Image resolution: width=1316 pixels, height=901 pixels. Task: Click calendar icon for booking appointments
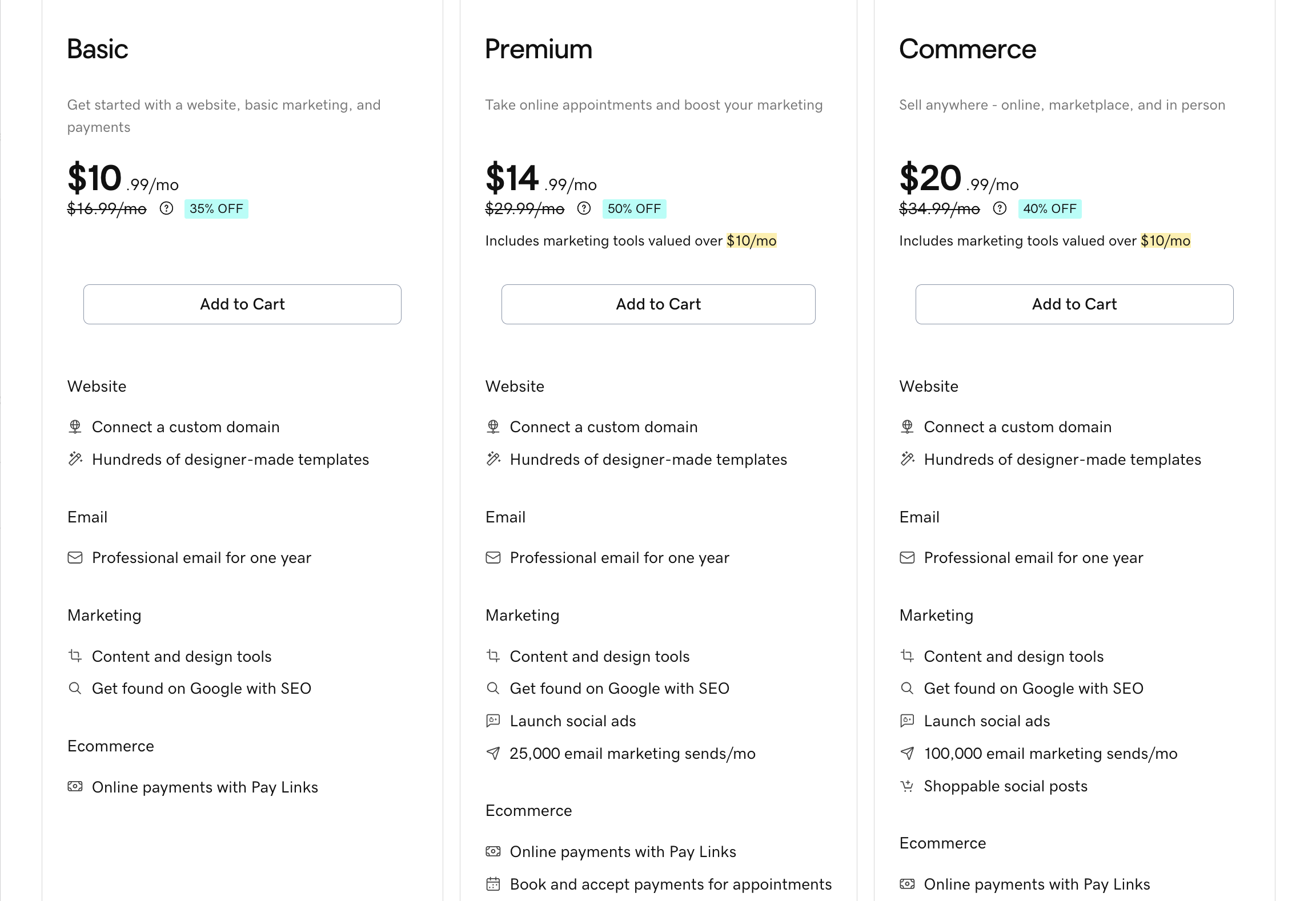[493, 884]
